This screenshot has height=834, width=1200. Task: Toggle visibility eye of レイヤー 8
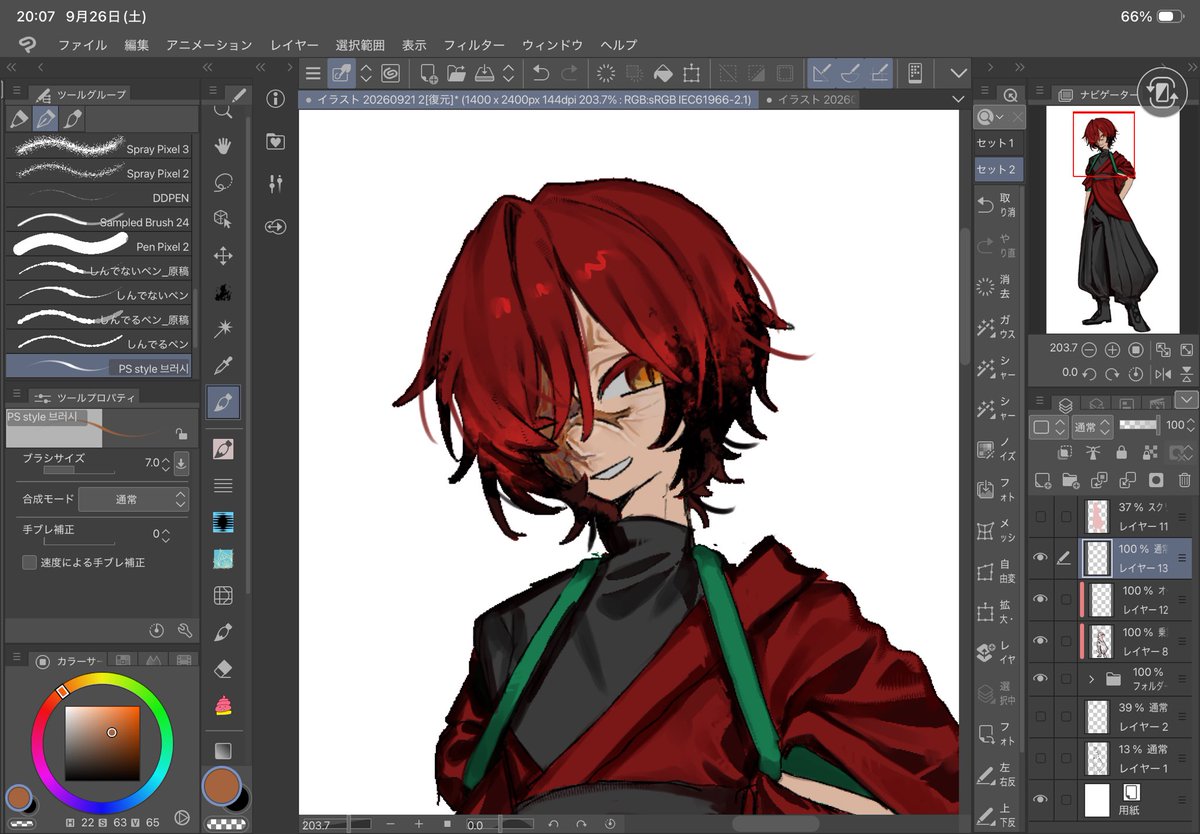[1040, 640]
